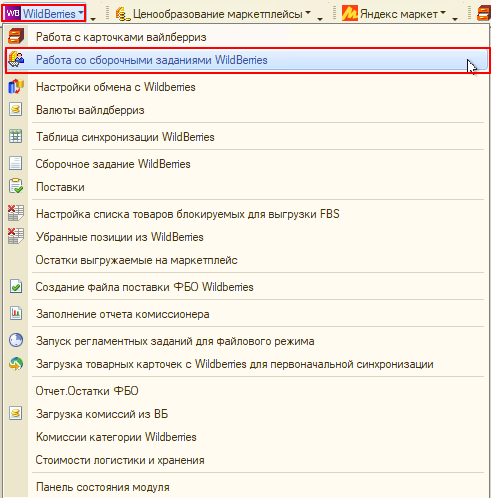
Task: Click the coin icon of Загрузка комиссий из ВБ
Action: coord(15,413)
